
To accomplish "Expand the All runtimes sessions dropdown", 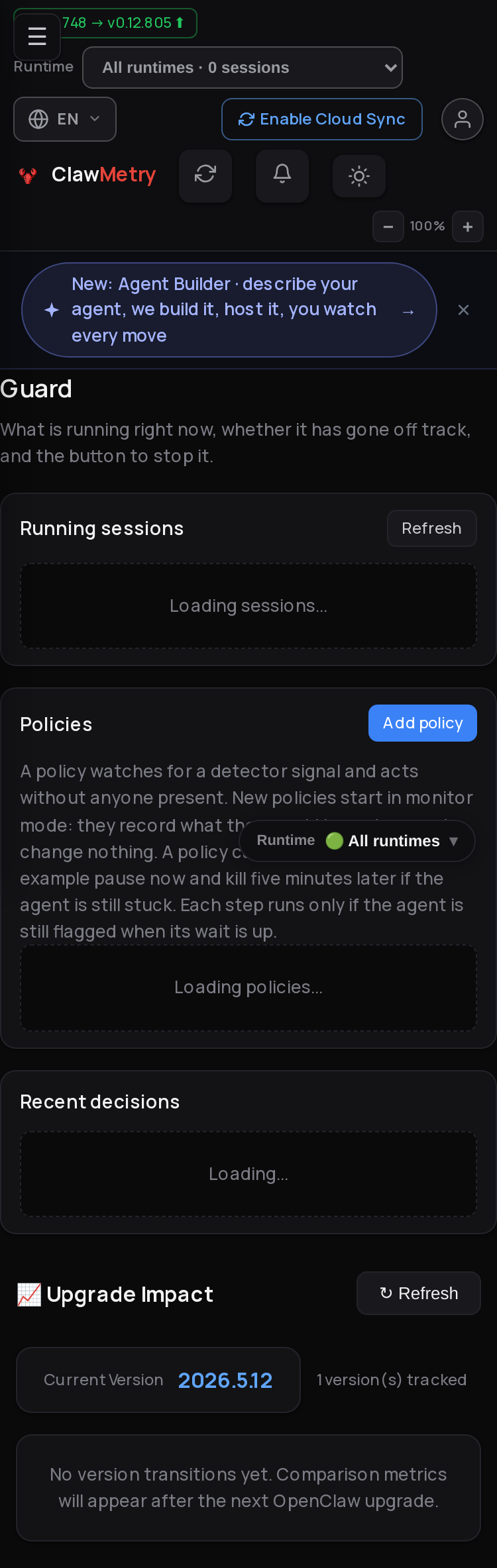I will [243, 68].
